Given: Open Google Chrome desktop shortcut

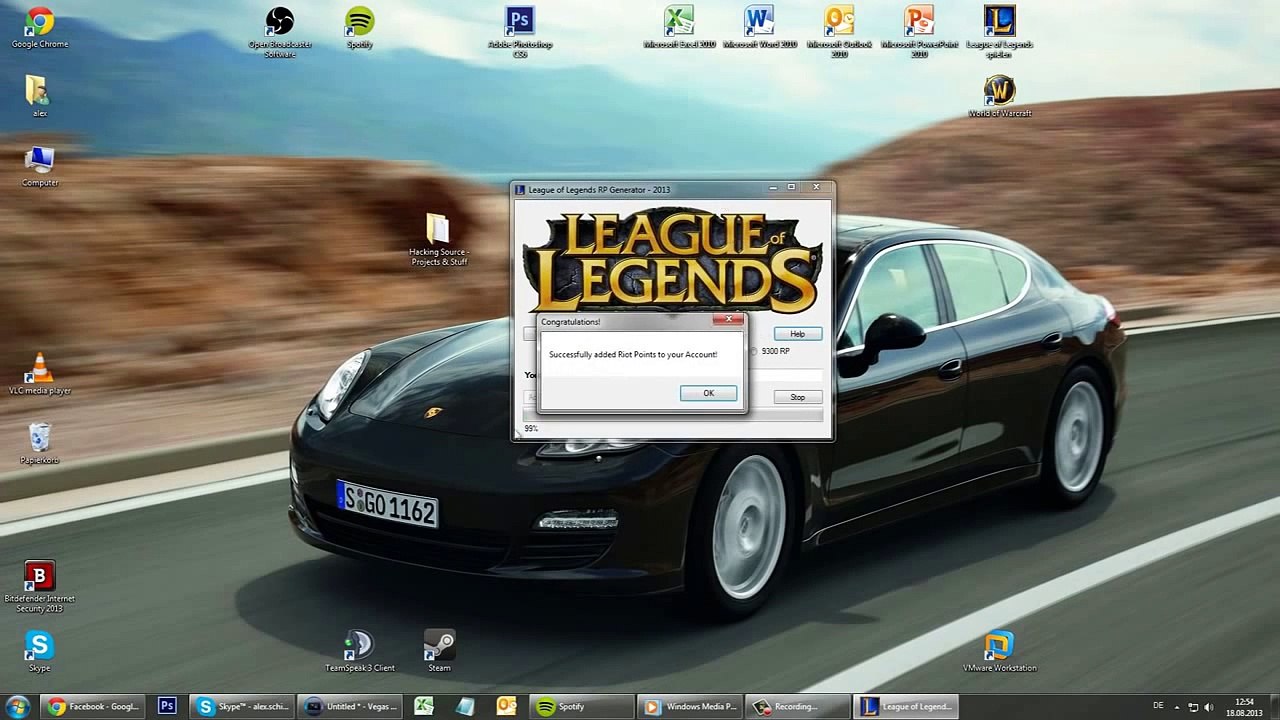Looking at the screenshot, I should coord(39,28).
